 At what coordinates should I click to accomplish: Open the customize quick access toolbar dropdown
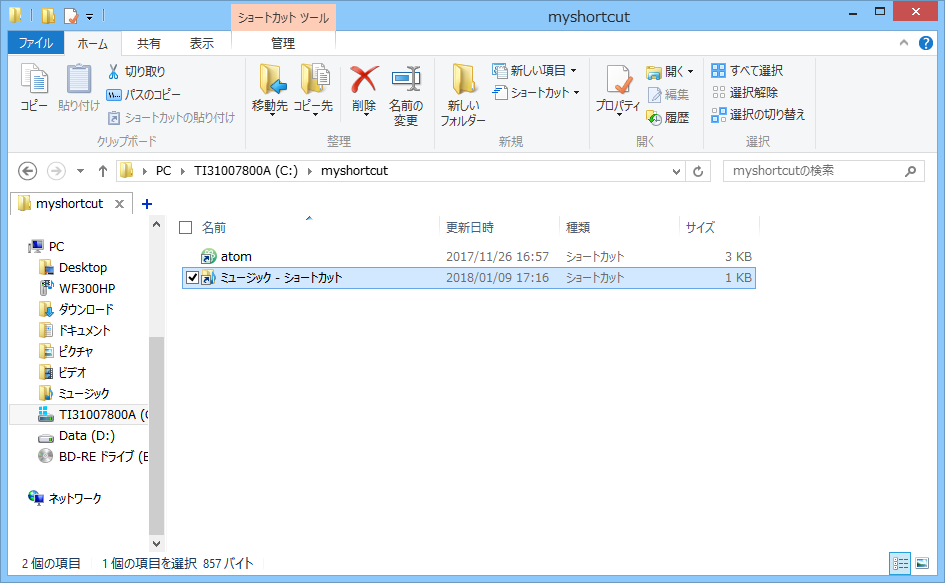pyautogui.click(x=89, y=16)
